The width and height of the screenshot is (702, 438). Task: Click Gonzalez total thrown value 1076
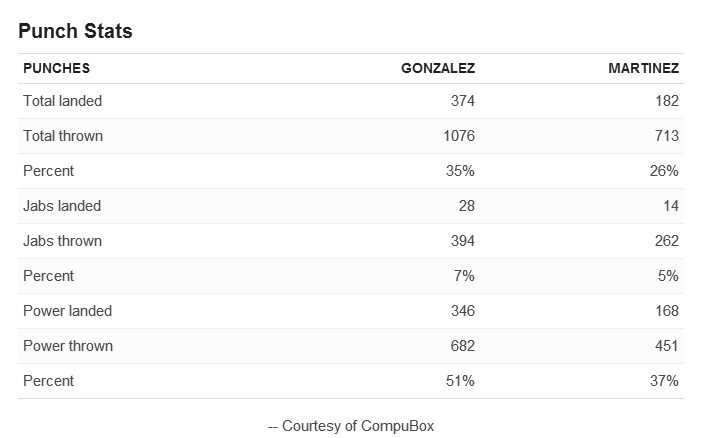coord(459,136)
